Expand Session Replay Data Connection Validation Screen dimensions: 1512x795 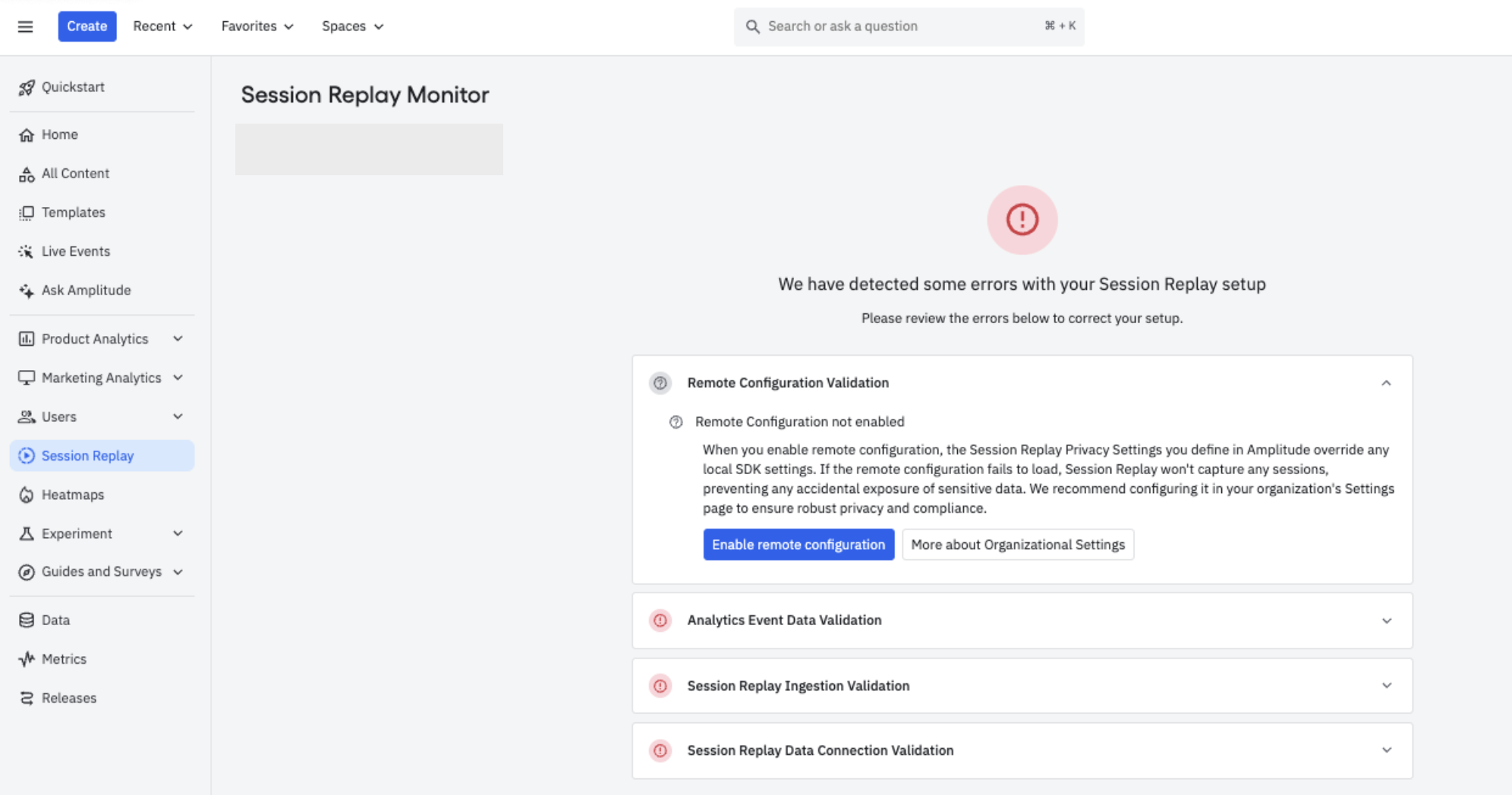click(x=1386, y=750)
